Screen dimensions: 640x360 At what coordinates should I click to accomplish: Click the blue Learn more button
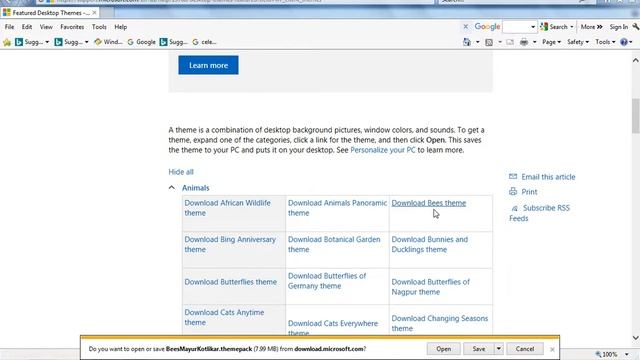click(208, 65)
